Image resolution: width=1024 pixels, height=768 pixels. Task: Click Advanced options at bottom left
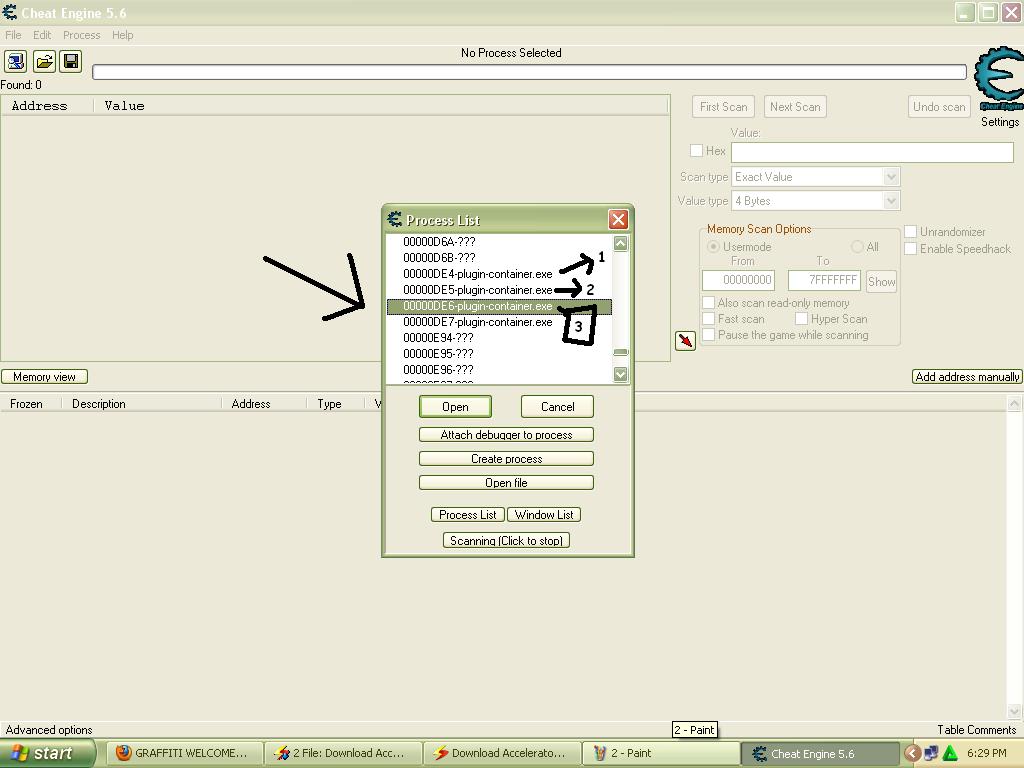(x=49, y=730)
